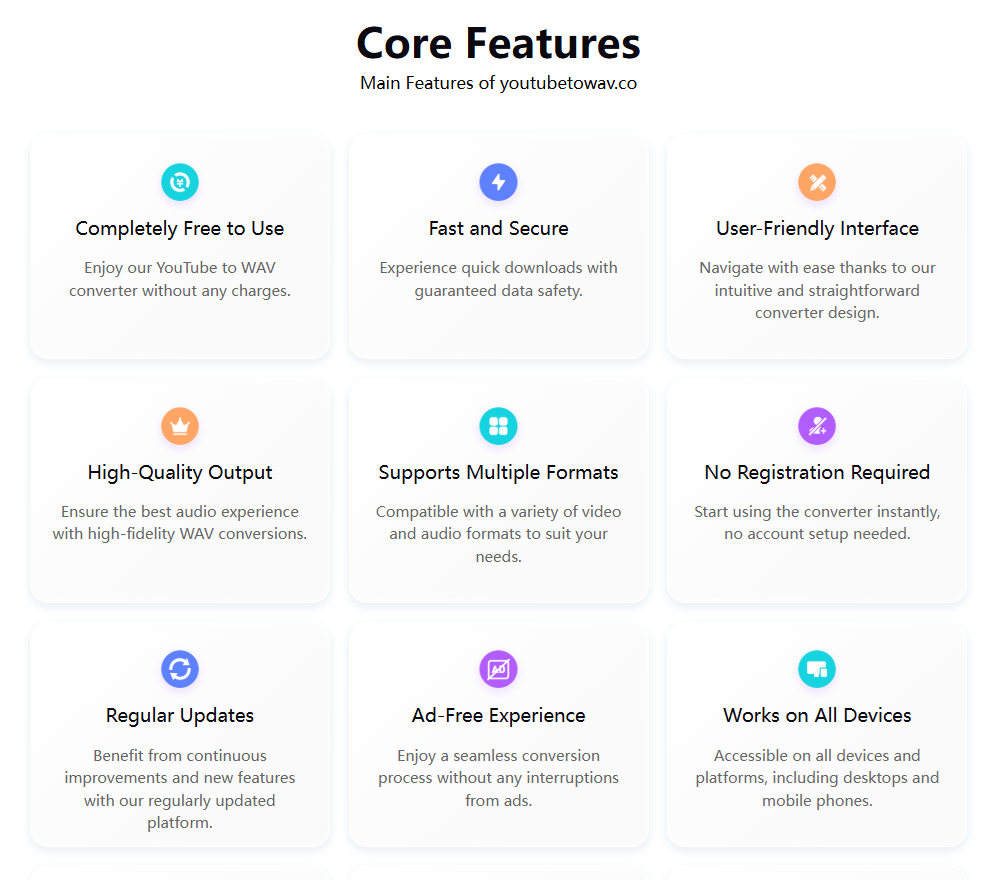Click the User-Friendly Interface title
This screenshot has width=993, height=880.
pos(817,229)
